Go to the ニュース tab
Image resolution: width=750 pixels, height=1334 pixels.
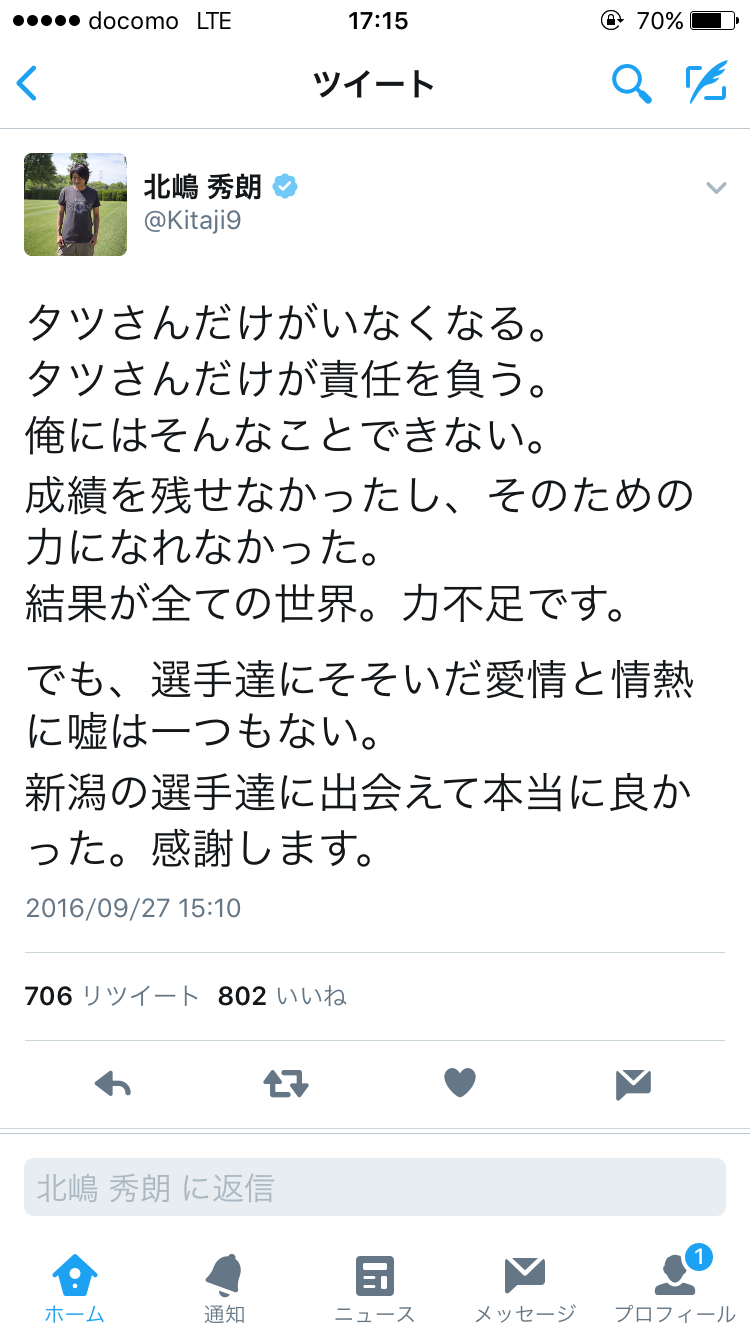[x=375, y=1288]
